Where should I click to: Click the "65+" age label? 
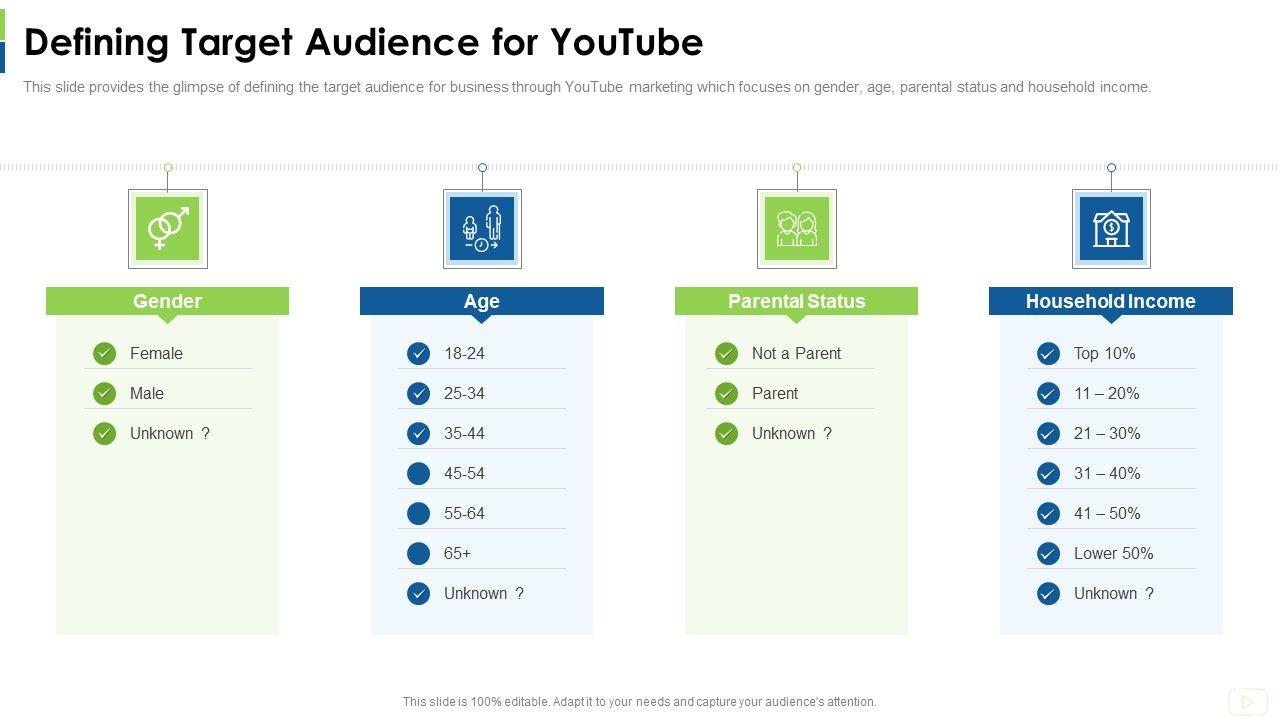[457, 553]
